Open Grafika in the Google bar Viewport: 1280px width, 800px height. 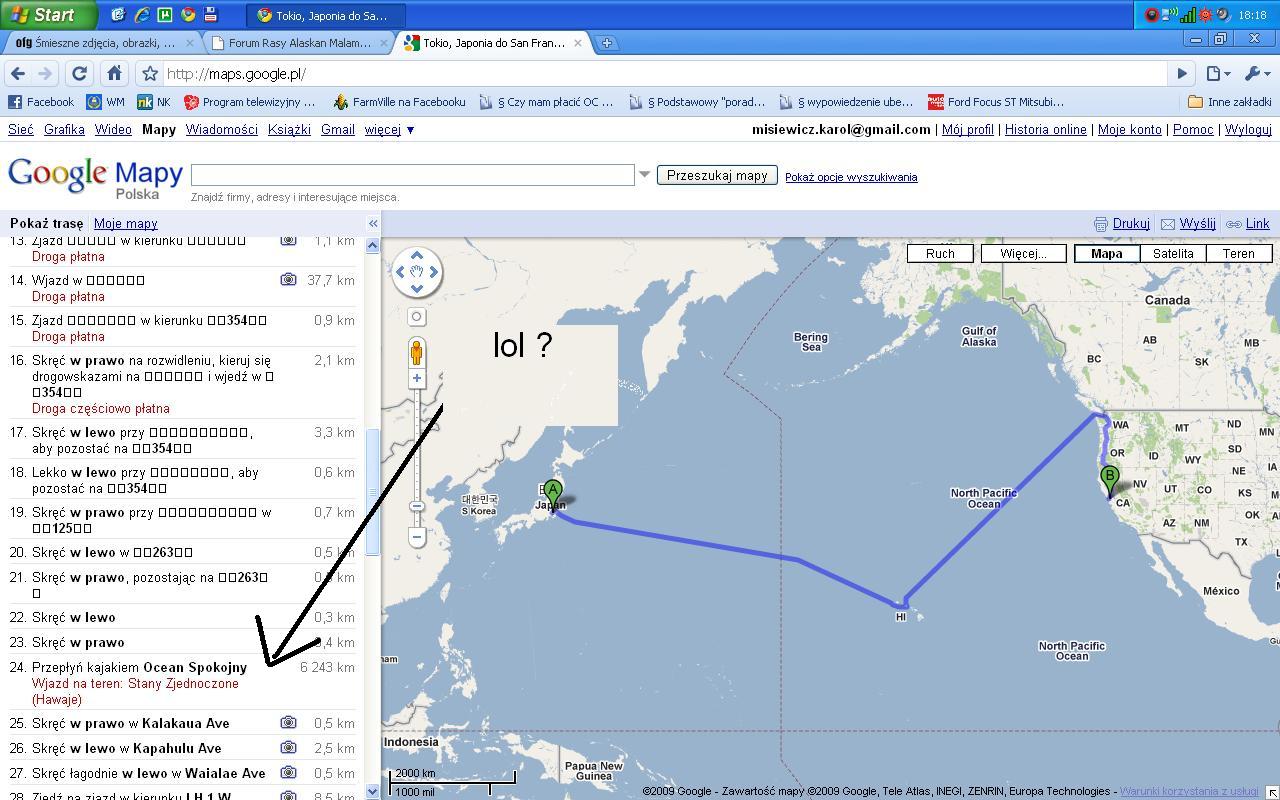(x=64, y=129)
